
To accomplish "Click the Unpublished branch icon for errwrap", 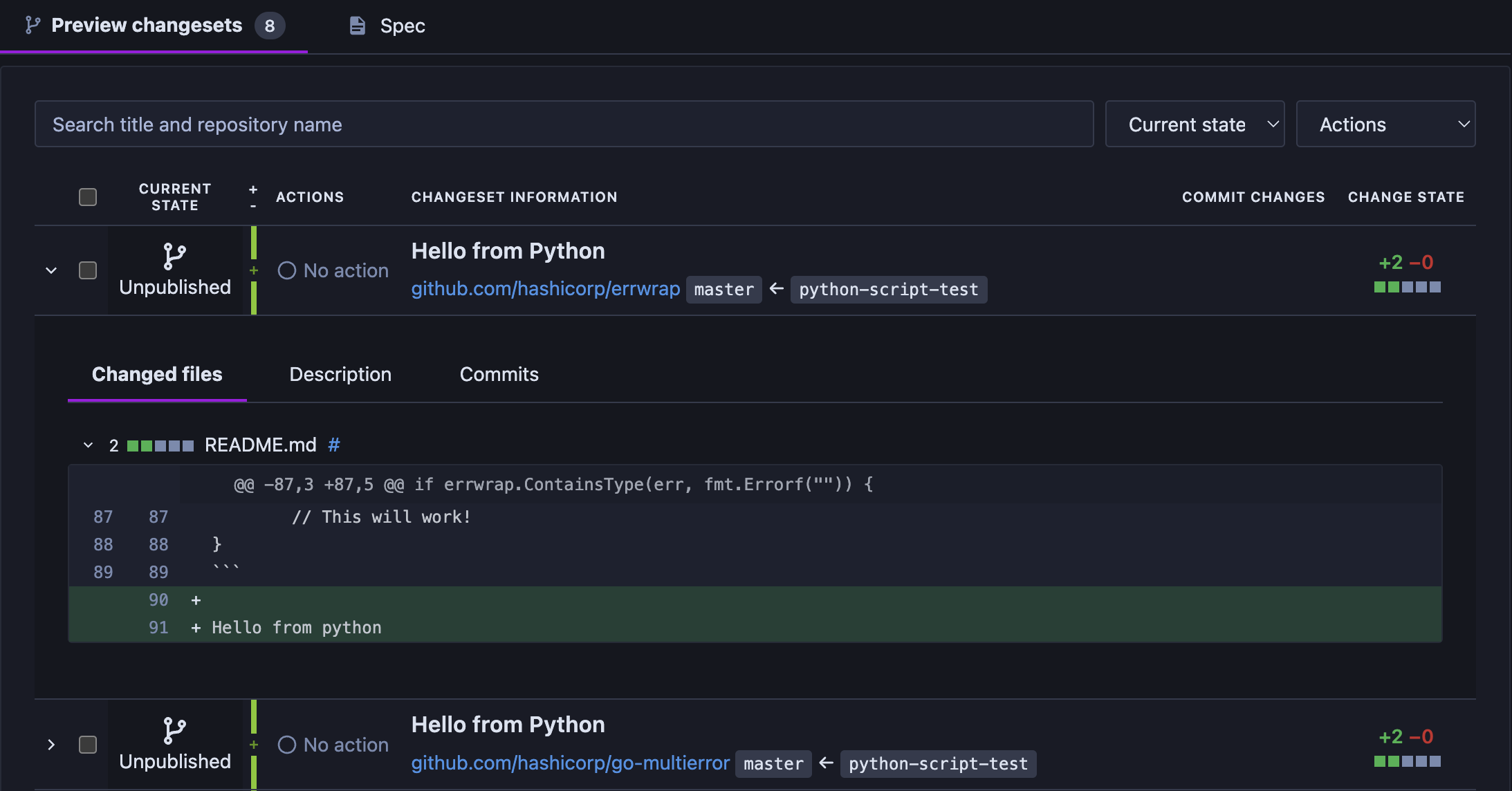I will [x=174, y=256].
